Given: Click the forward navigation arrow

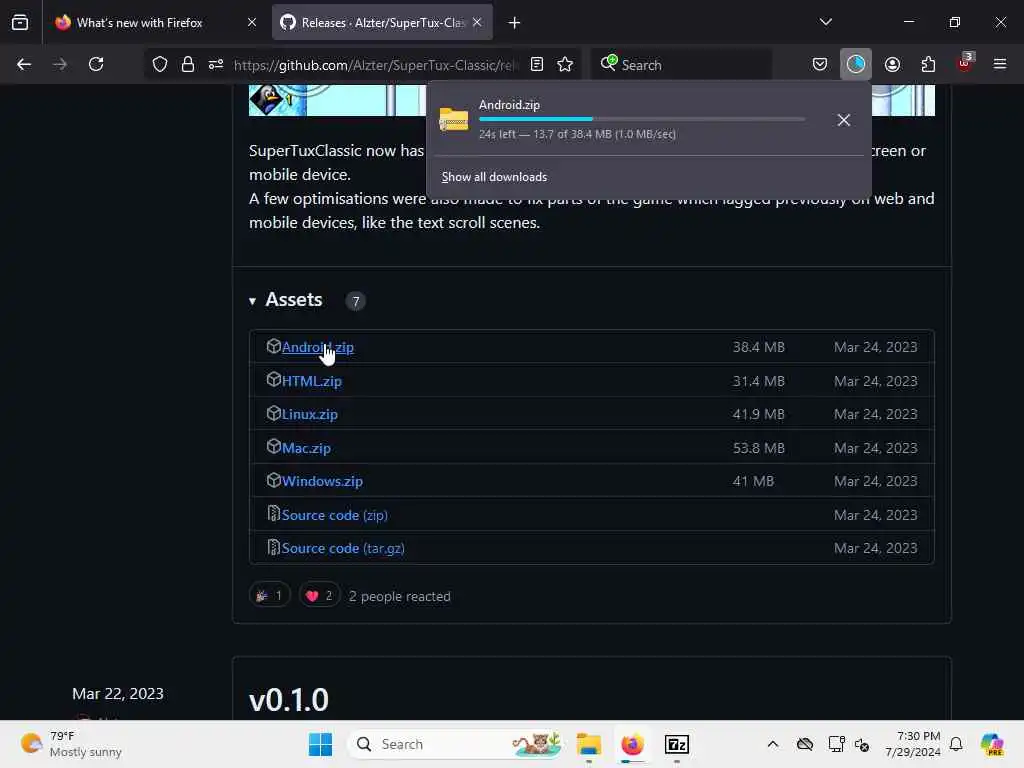Looking at the screenshot, I should [x=60, y=64].
